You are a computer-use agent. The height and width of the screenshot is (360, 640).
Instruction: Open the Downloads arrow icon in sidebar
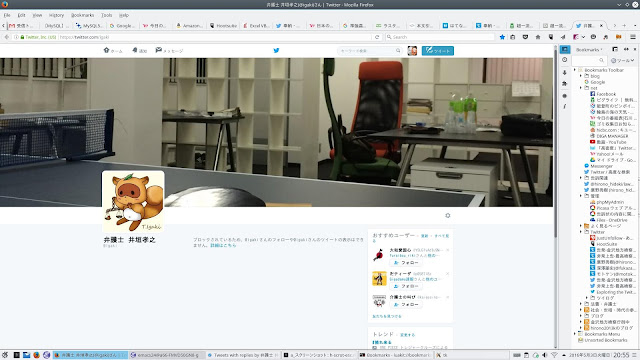(564, 72)
